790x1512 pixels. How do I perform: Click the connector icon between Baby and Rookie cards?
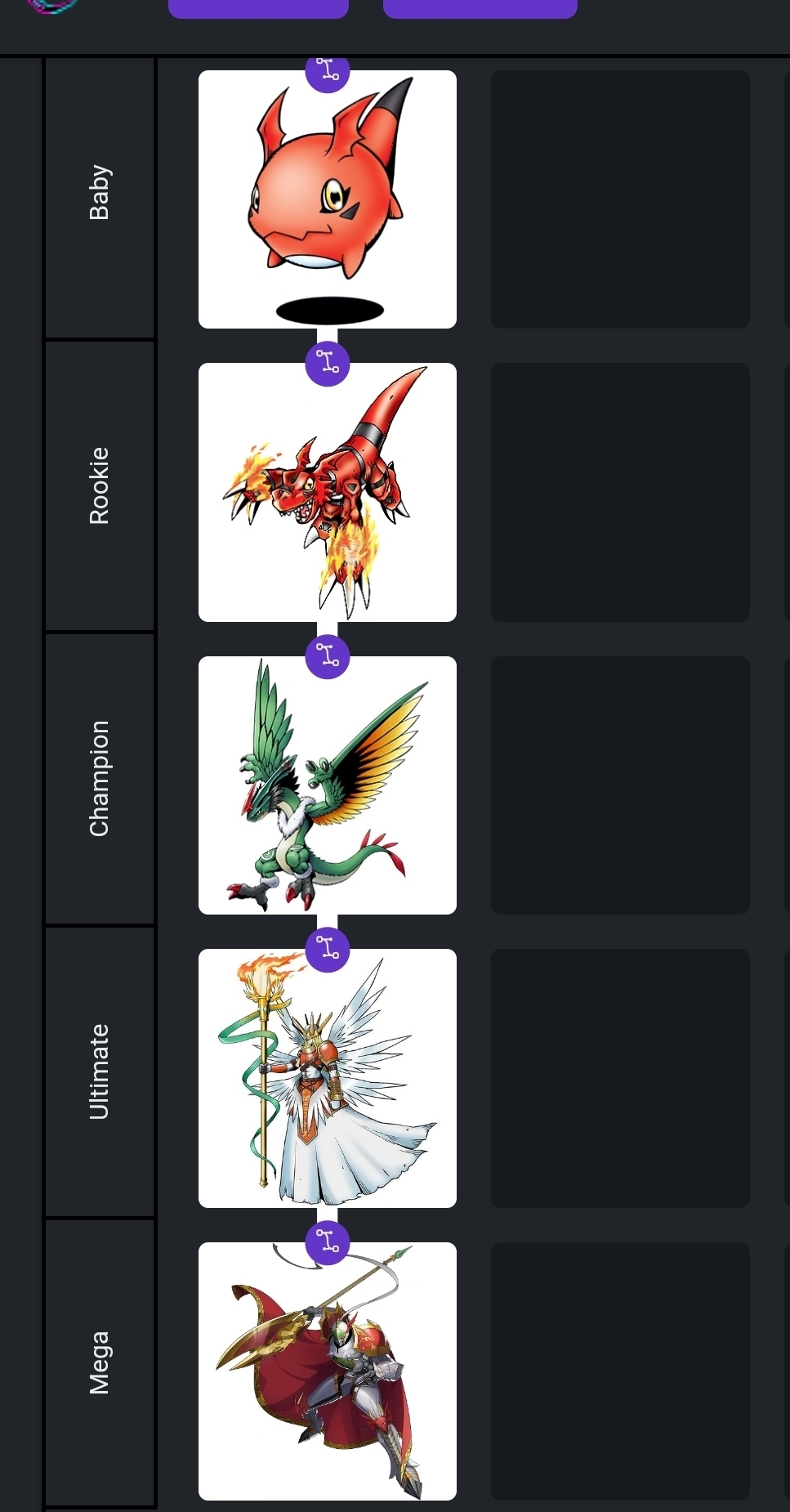click(x=328, y=362)
